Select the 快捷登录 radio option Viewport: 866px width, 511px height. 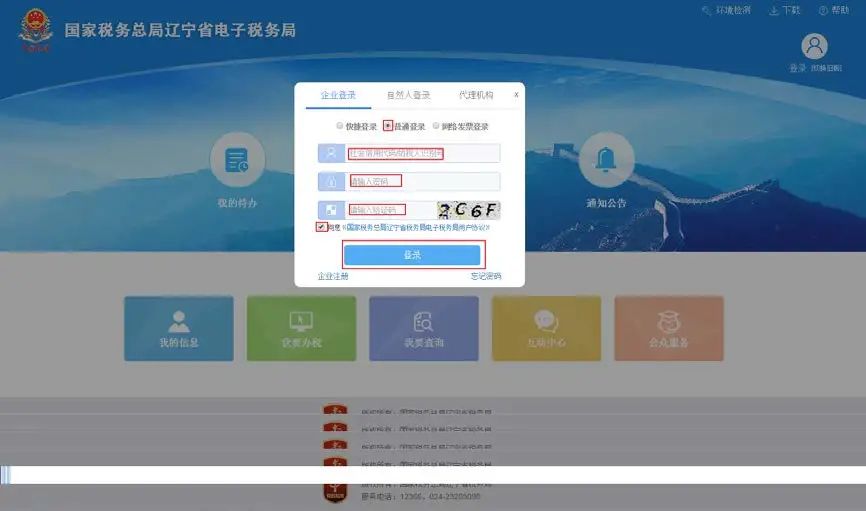pos(340,126)
